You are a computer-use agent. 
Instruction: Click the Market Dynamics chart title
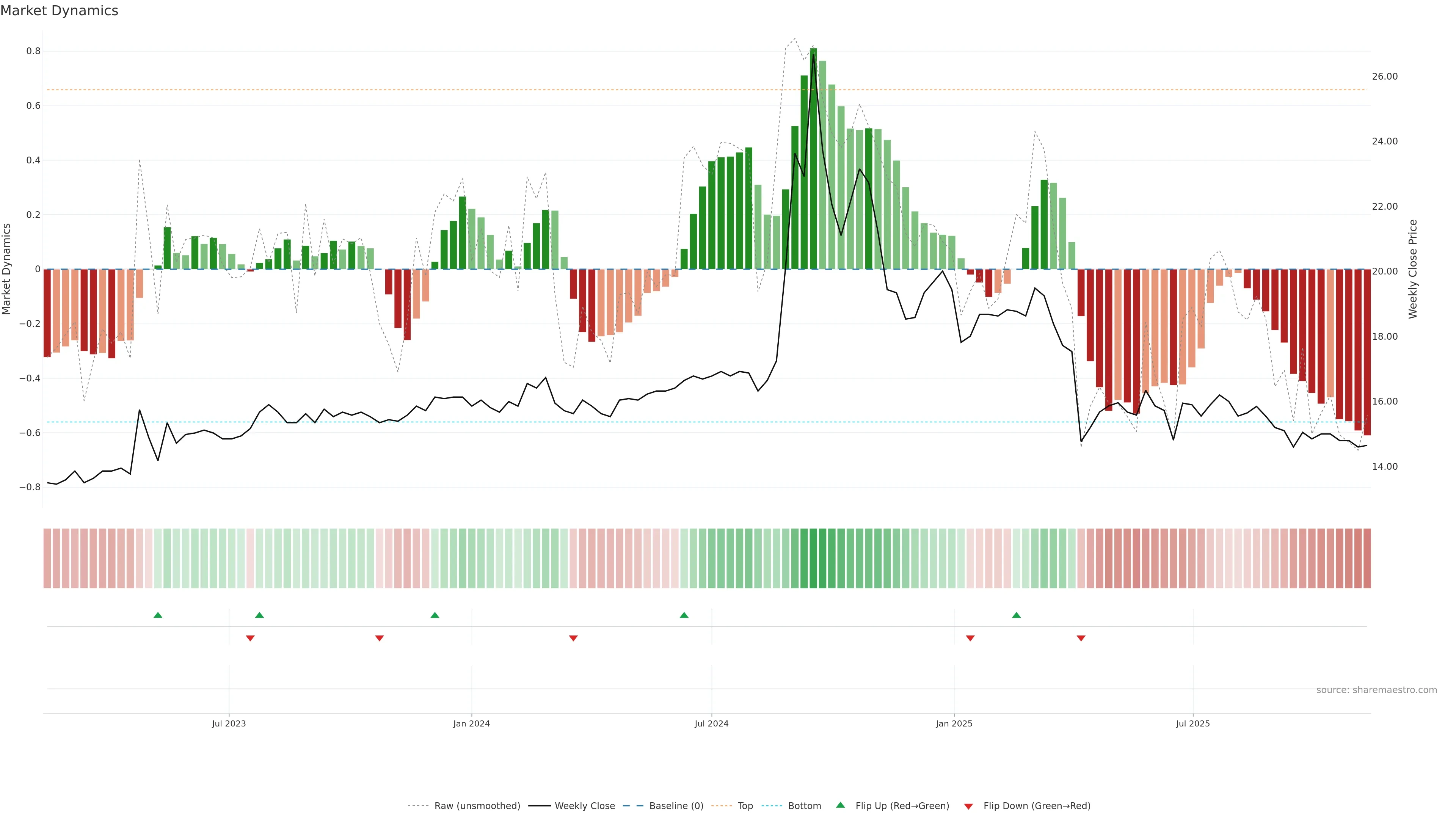pos(60,11)
